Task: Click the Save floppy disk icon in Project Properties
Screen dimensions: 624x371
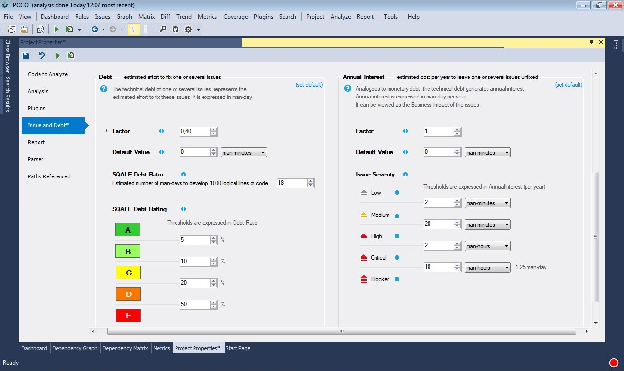Action: click(26, 56)
